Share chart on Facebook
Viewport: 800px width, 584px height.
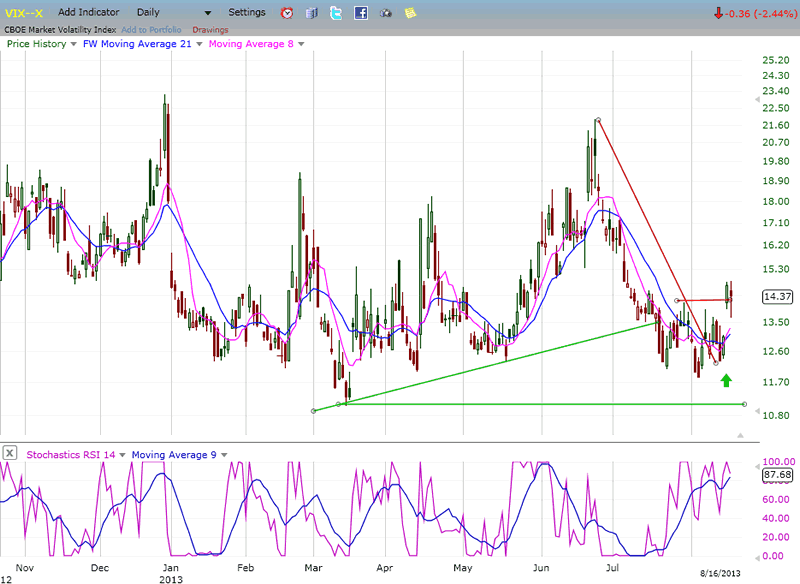coord(360,13)
